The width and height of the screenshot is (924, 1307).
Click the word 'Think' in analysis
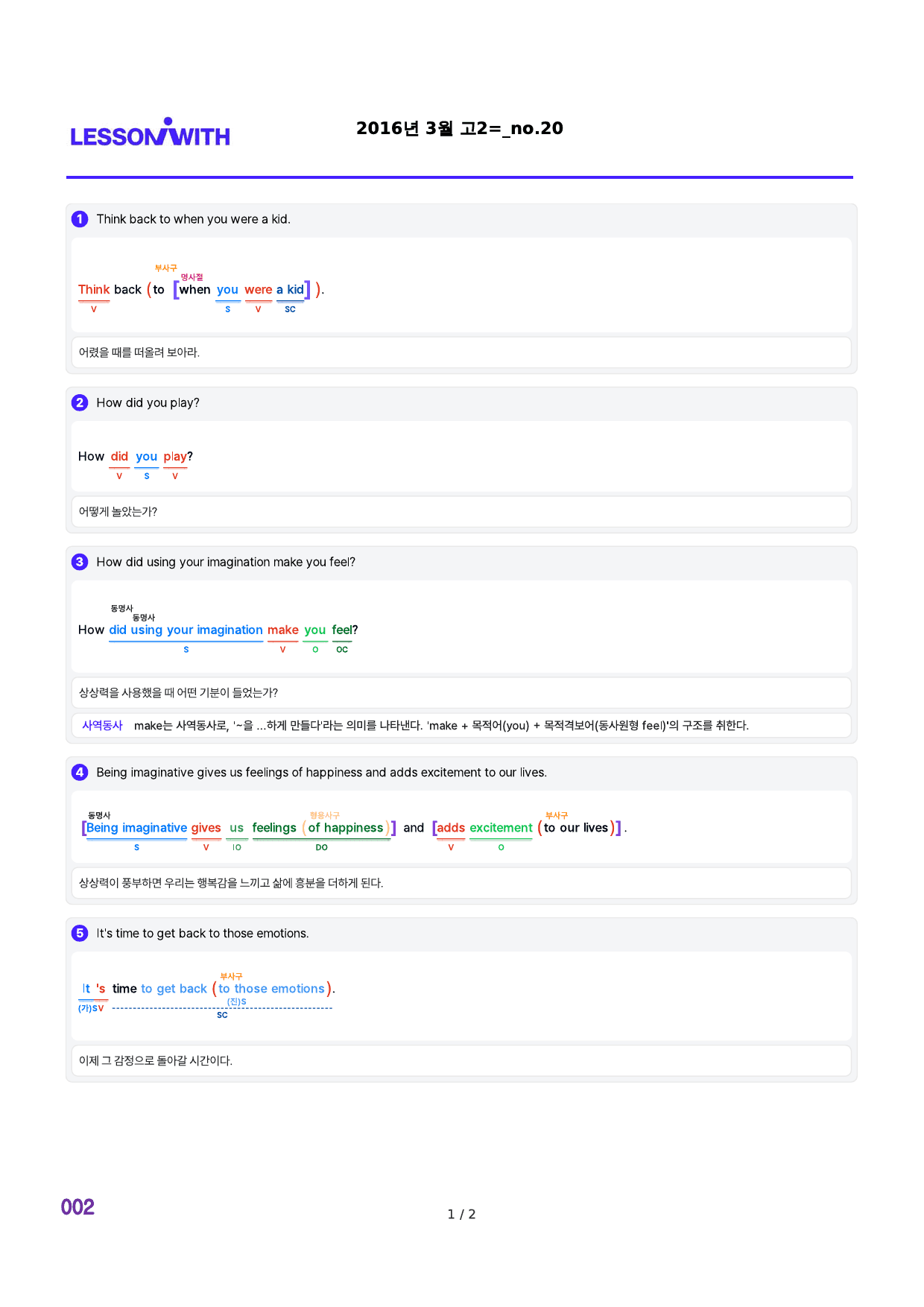[94, 290]
